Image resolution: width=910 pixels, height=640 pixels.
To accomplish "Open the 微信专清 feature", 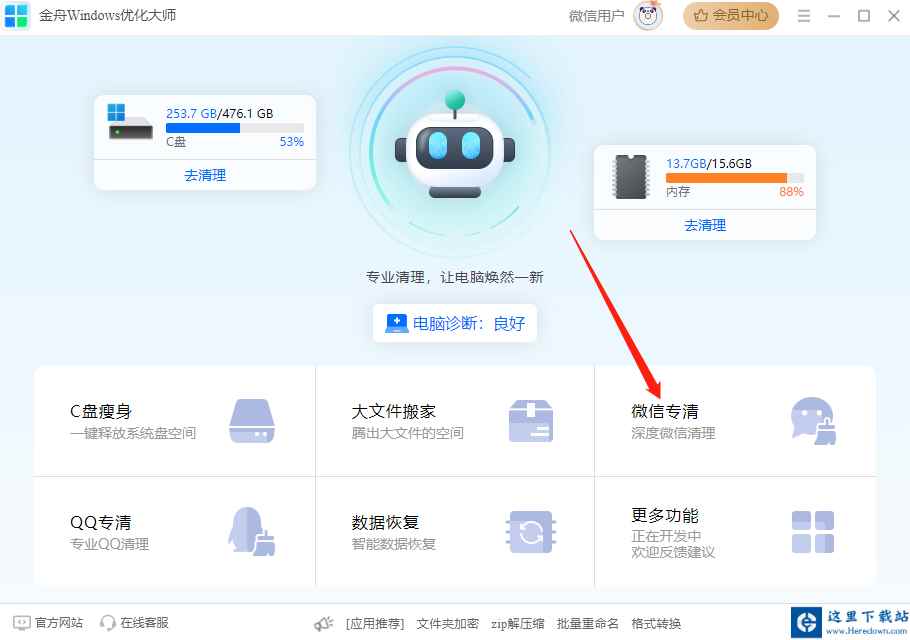I will pyautogui.click(x=735, y=421).
